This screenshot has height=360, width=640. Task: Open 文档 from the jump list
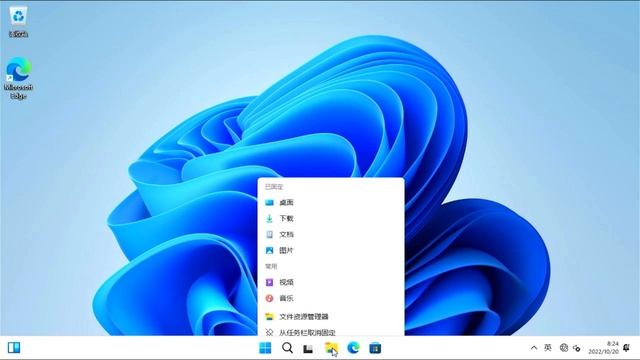pos(331,234)
